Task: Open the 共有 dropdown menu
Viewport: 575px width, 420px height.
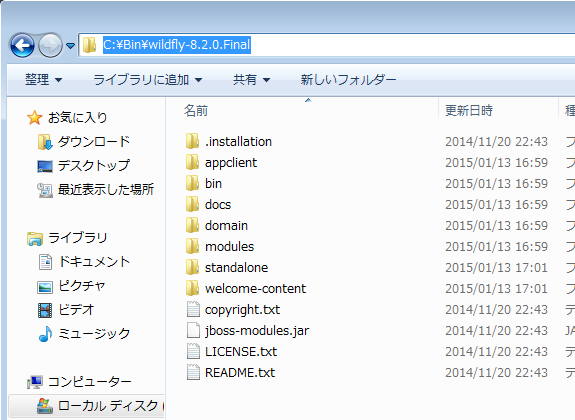Action: click(x=252, y=80)
